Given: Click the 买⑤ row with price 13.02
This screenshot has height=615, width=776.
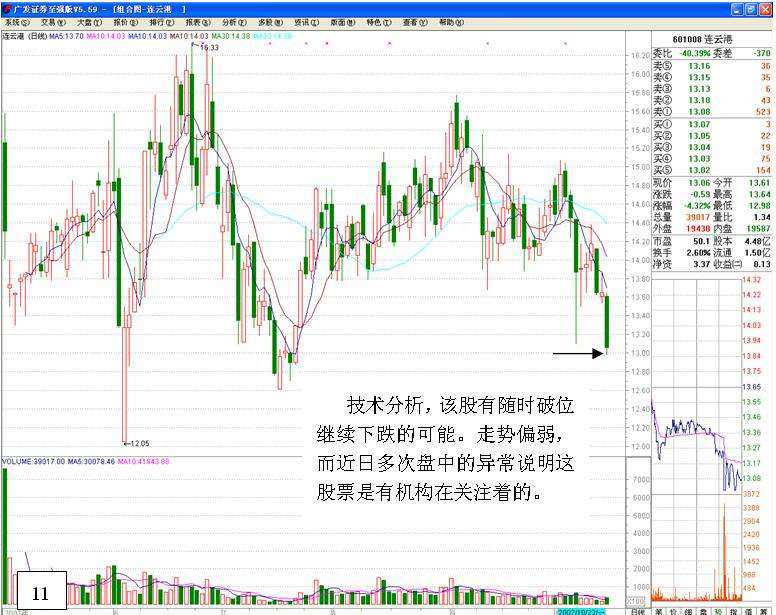Looking at the screenshot, I should [x=712, y=170].
